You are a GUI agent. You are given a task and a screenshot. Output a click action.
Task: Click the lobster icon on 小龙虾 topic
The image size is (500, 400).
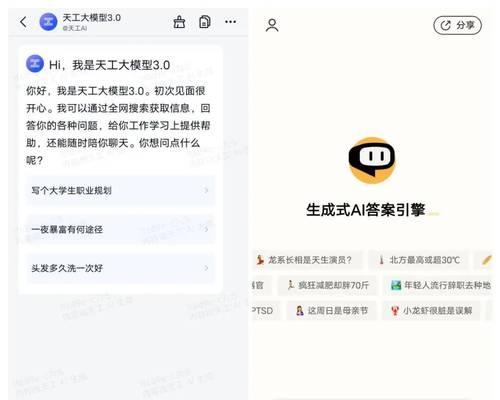point(395,311)
